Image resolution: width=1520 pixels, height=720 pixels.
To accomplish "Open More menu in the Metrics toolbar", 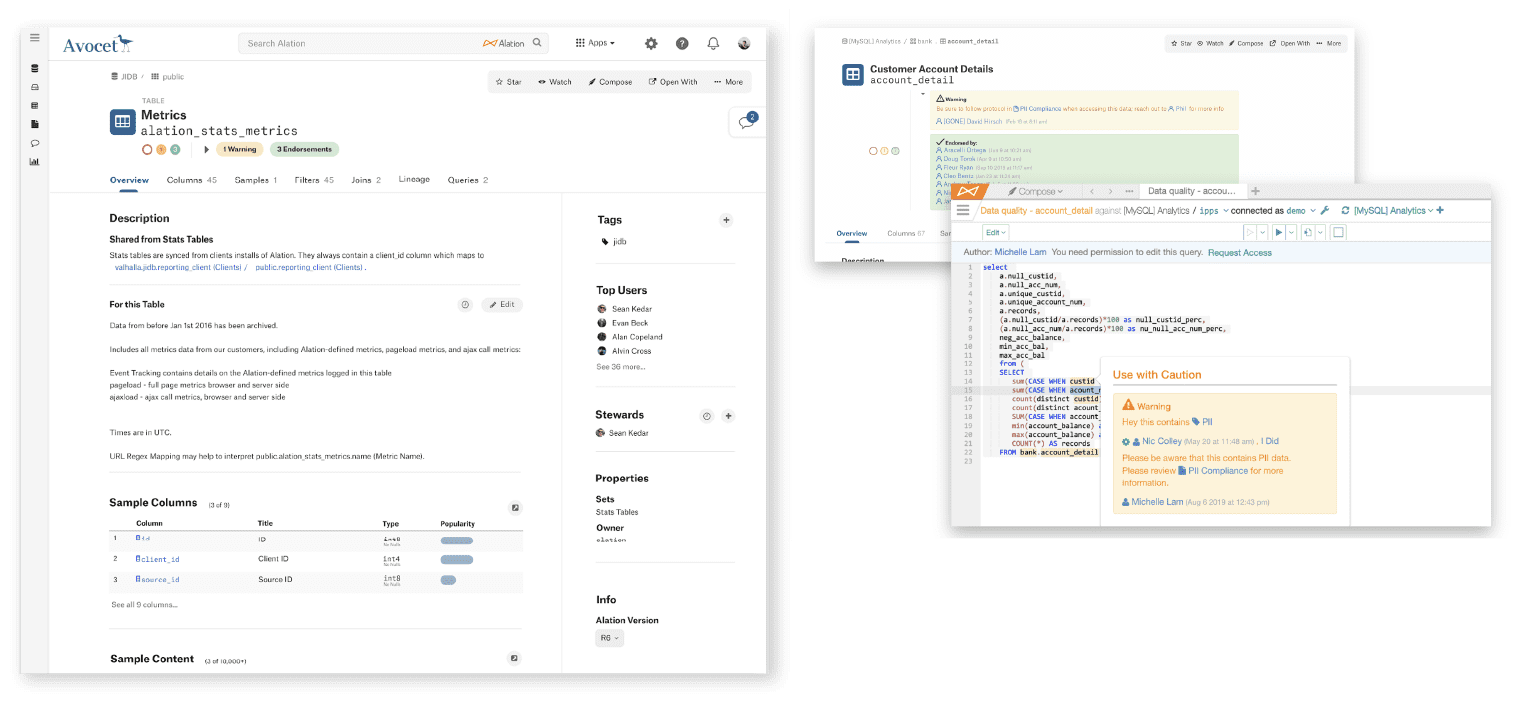I will click(x=728, y=82).
